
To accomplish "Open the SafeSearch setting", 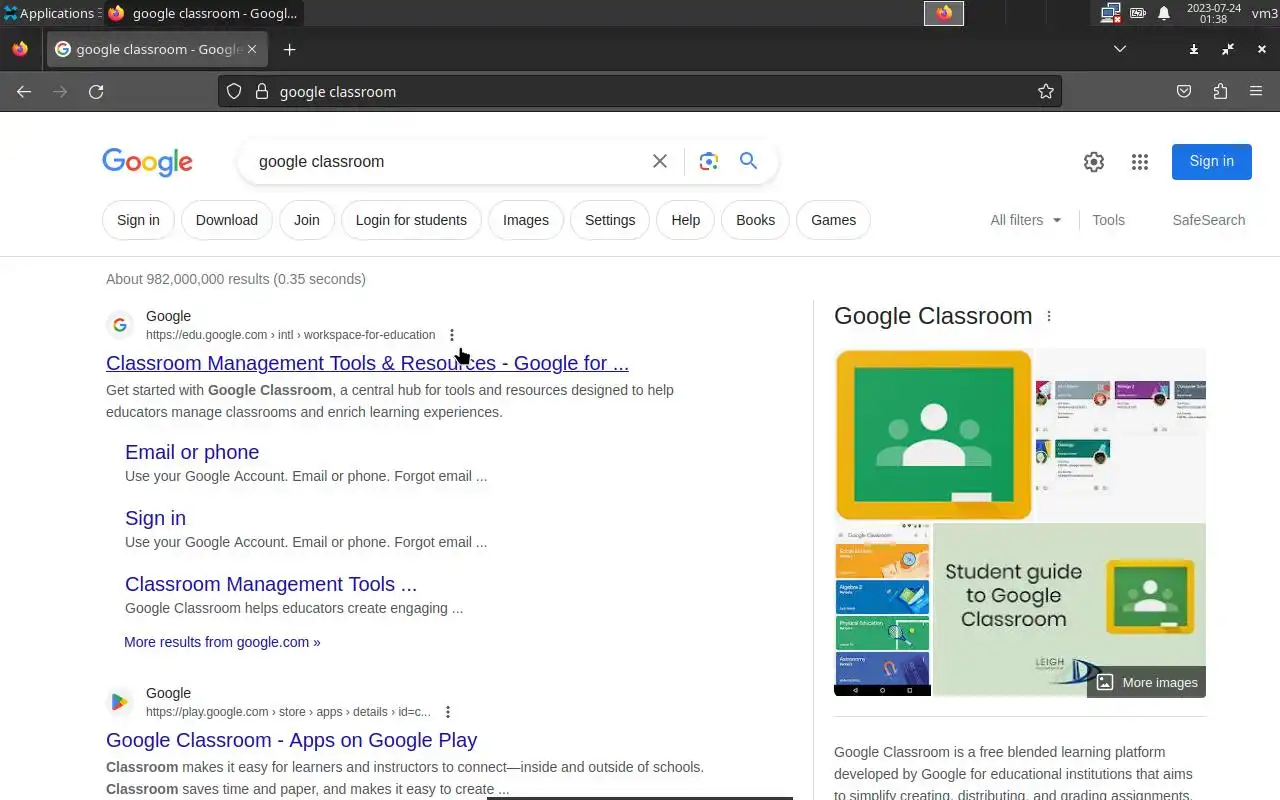I will click(1209, 220).
